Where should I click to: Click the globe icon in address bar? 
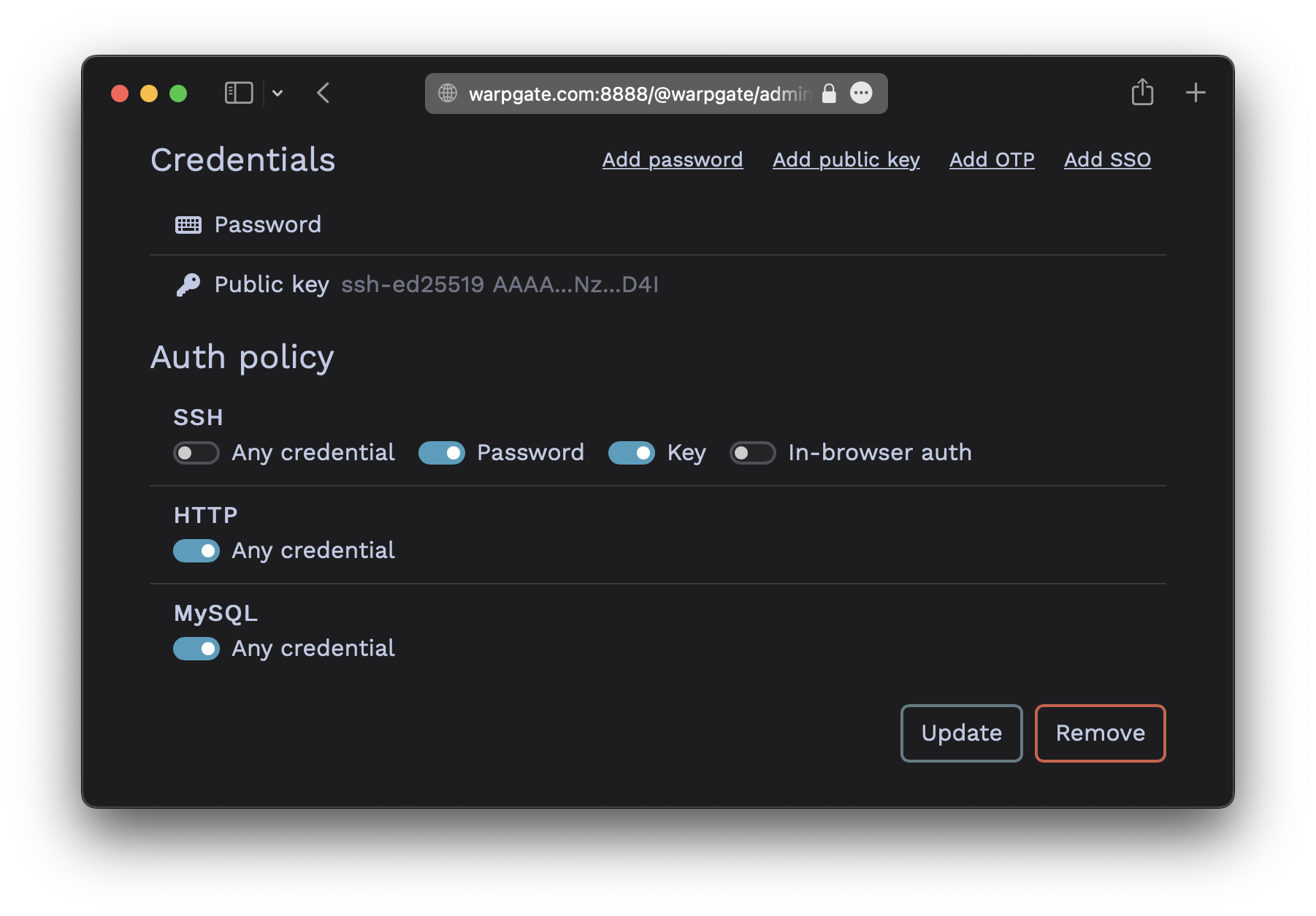click(448, 93)
